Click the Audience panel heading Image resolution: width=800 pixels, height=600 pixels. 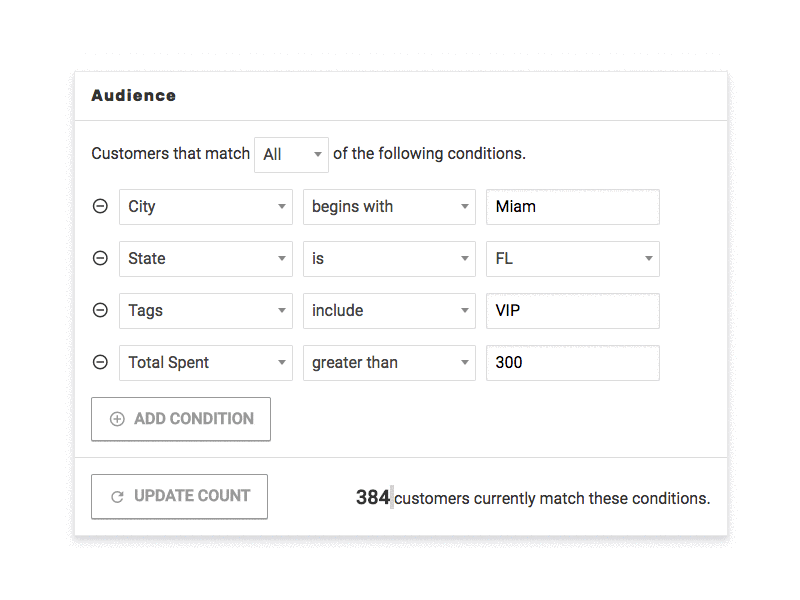coord(134,95)
